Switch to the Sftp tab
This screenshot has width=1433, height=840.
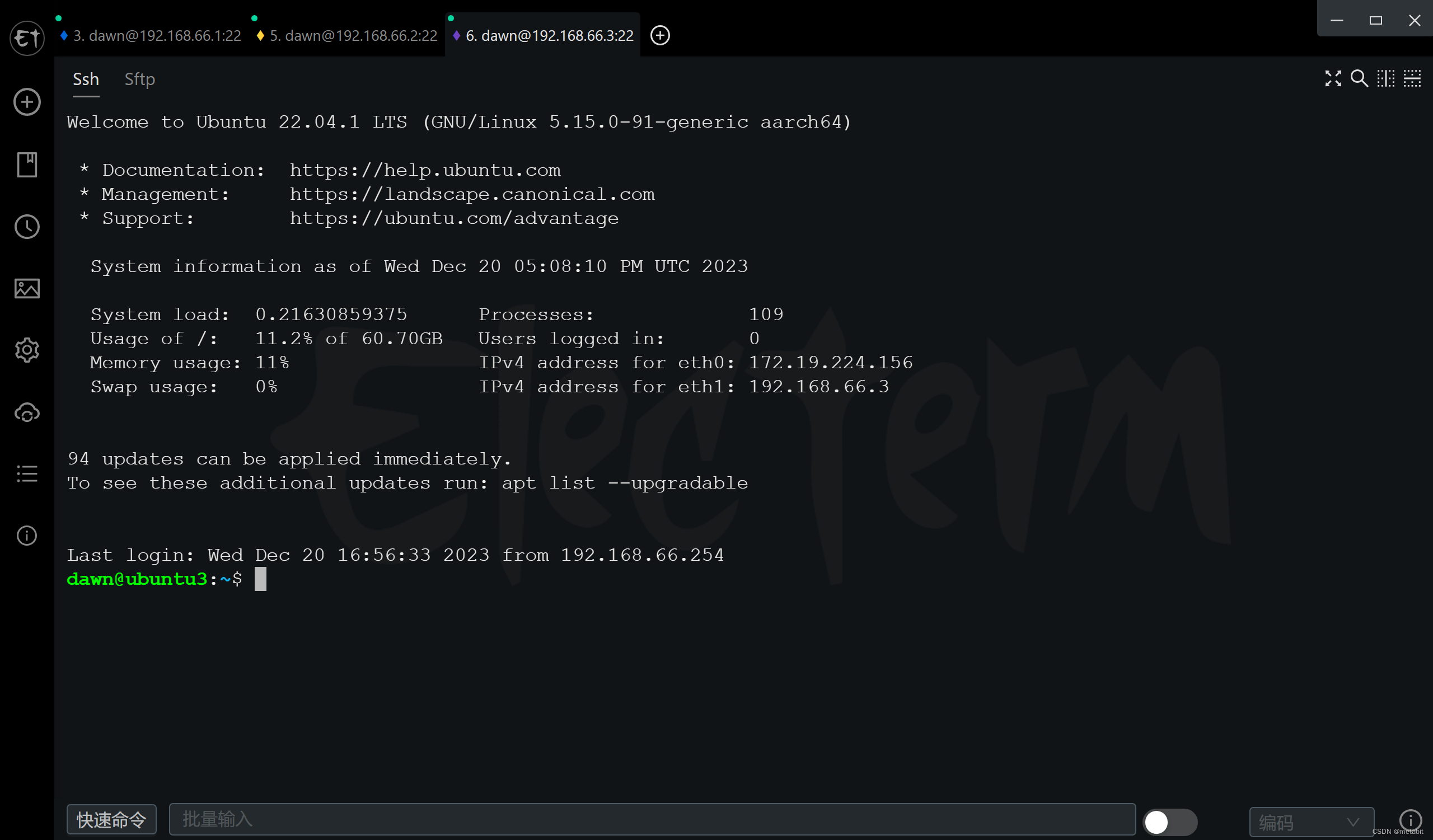click(140, 79)
